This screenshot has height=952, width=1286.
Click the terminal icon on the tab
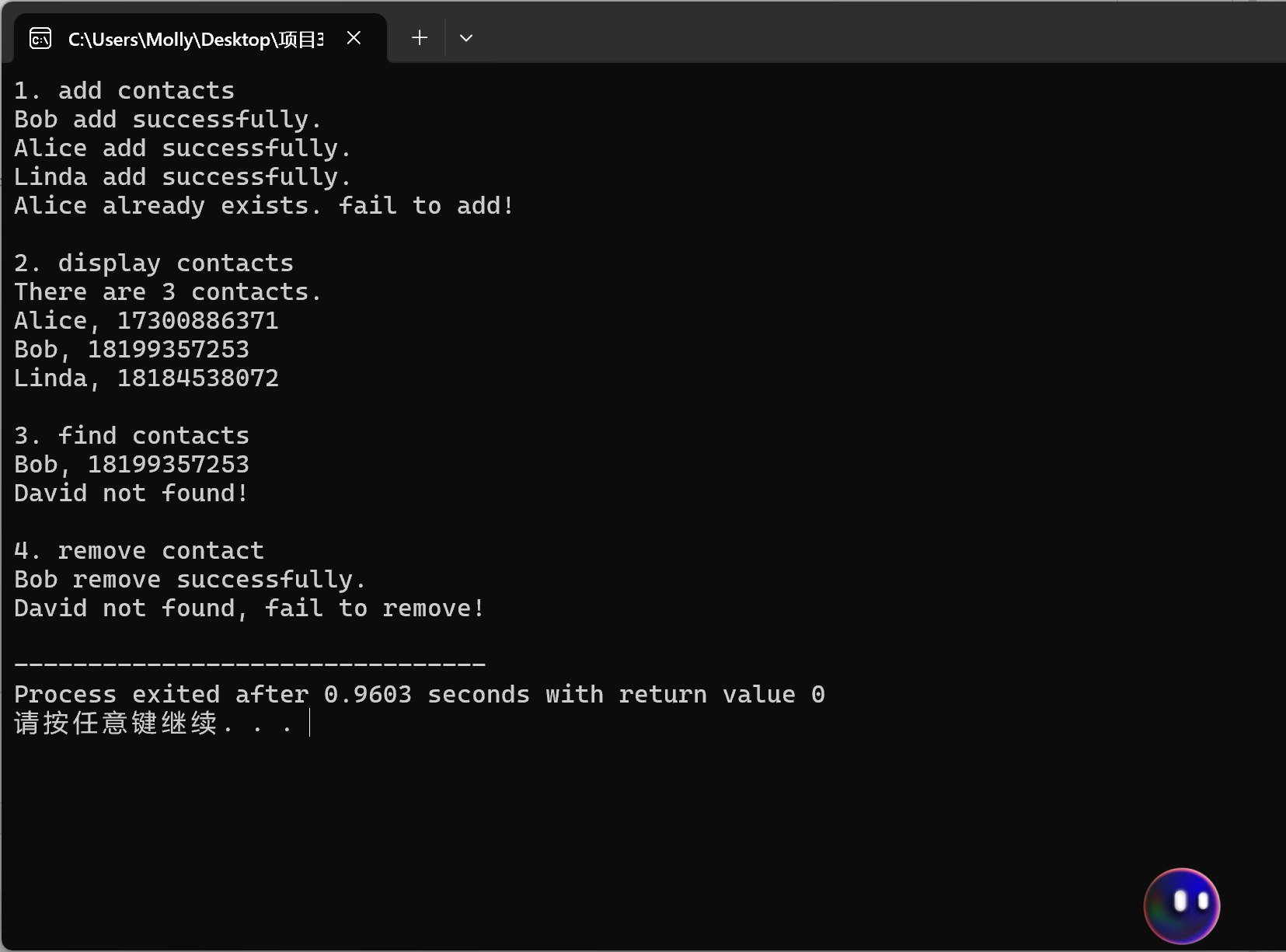point(40,38)
